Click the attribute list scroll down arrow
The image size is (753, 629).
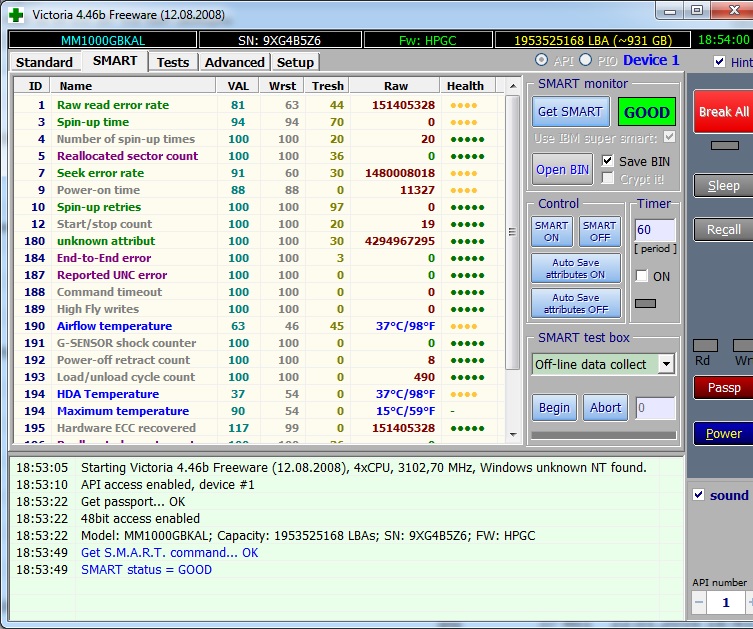click(x=513, y=435)
